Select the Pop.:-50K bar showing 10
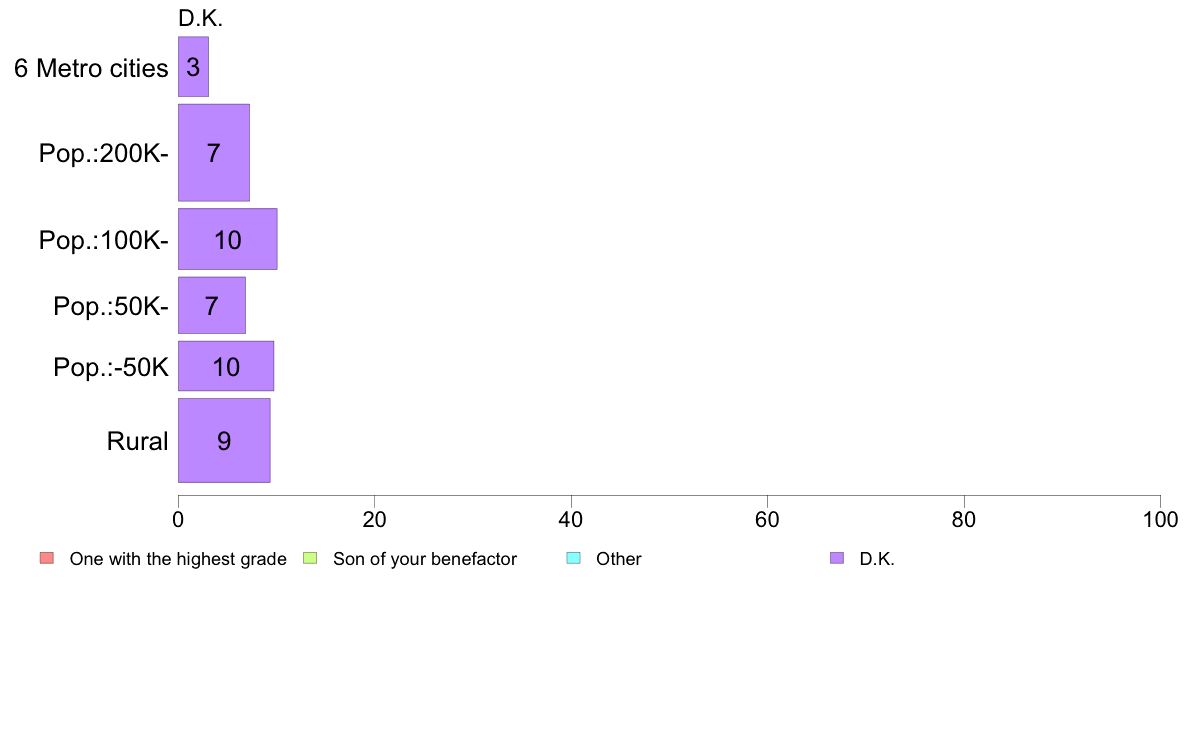Image resolution: width=1188 pixels, height=736 pixels. click(x=226, y=366)
